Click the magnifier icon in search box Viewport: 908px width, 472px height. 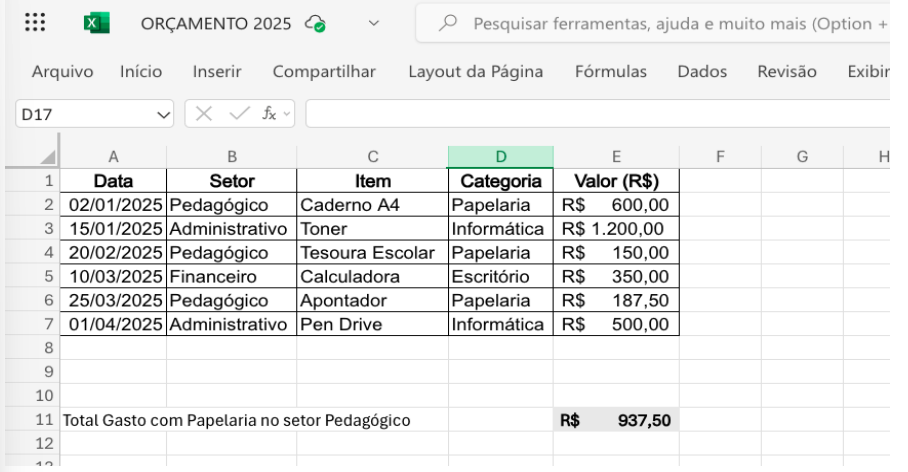coord(446,23)
